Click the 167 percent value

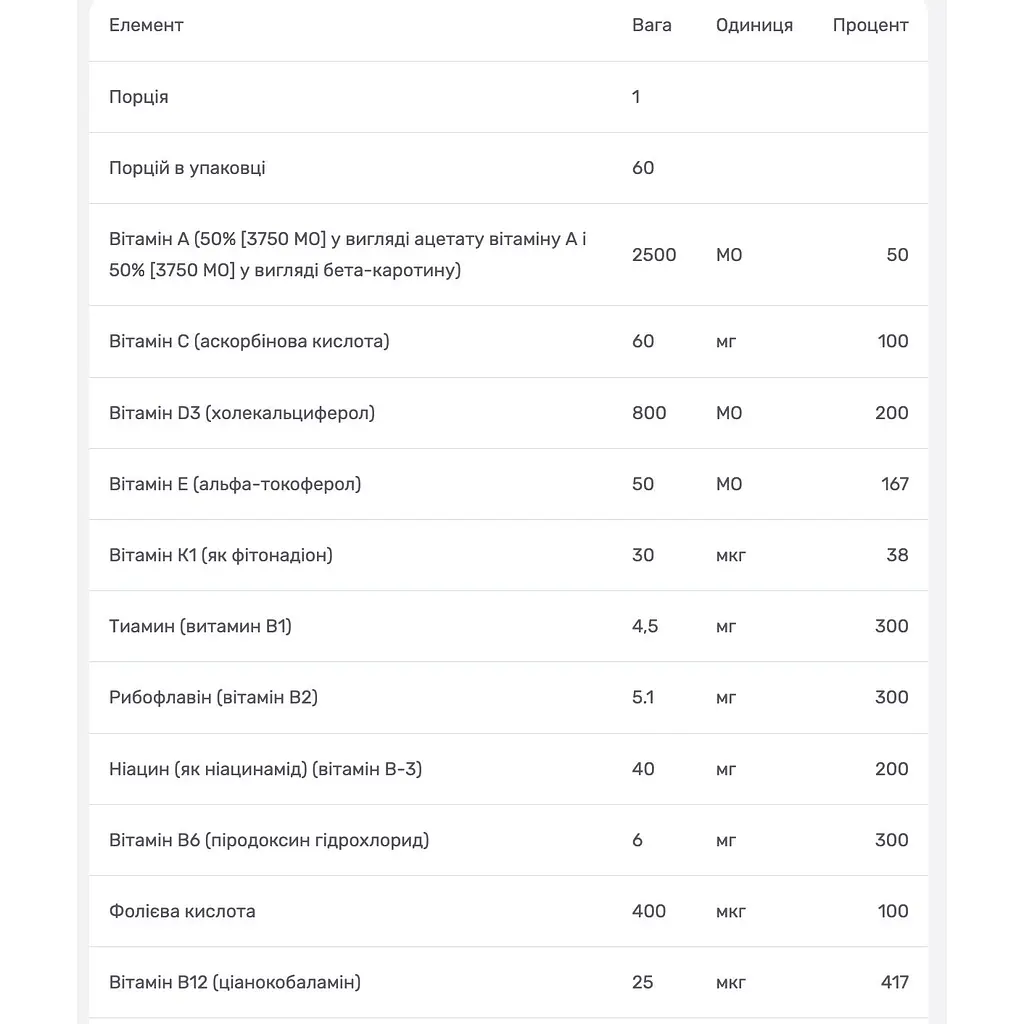(894, 484)
